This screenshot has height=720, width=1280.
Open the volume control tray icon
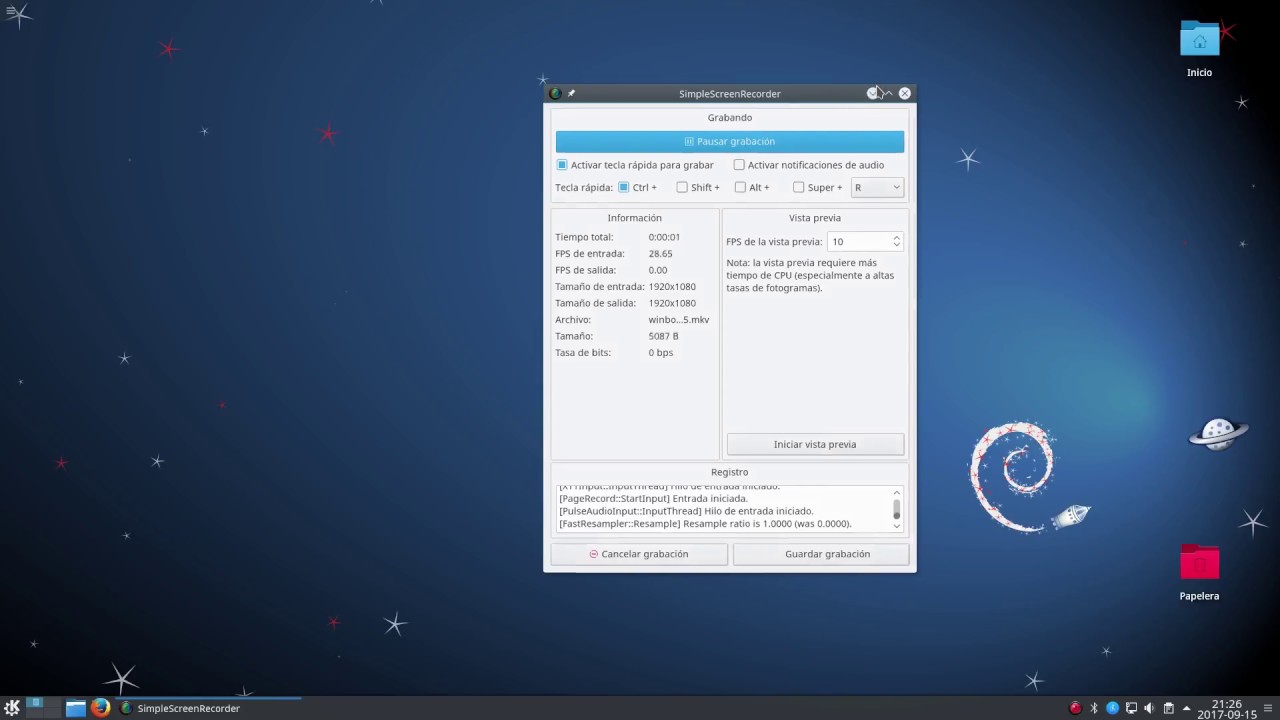pyautogui.click(x=1149, y=708)
